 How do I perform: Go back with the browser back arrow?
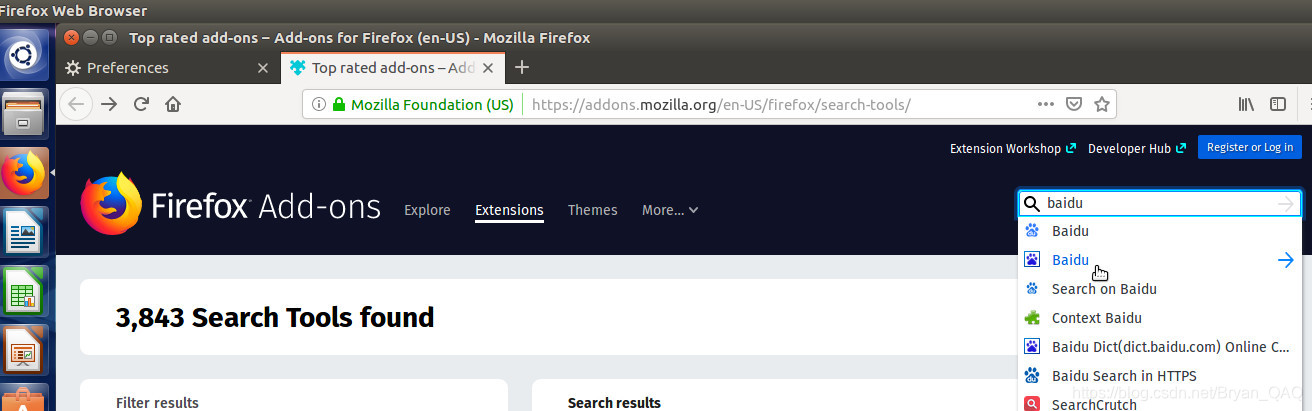pyautogui.click(x=78, y=104)
